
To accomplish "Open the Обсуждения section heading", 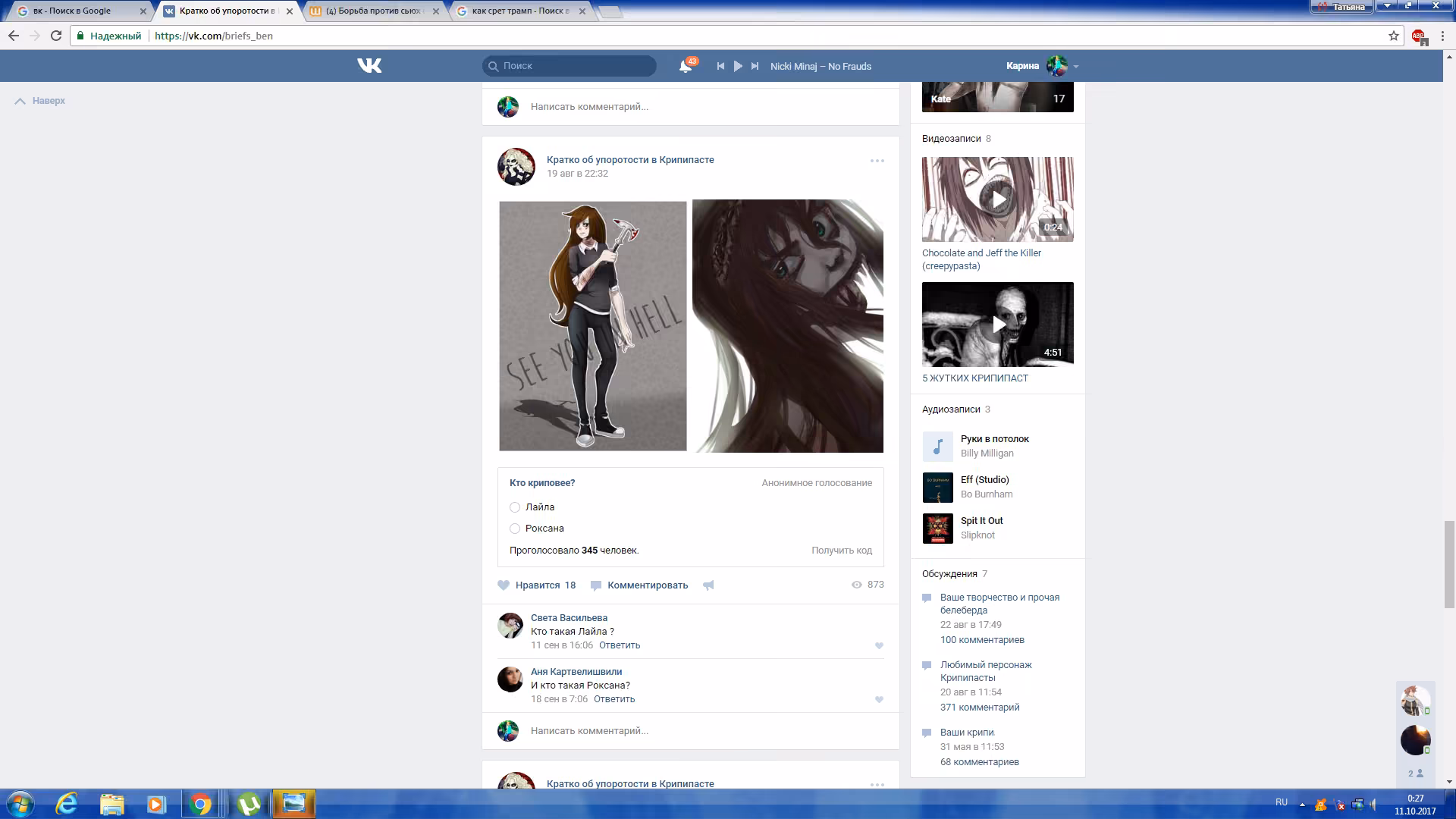I will [949, 574].
